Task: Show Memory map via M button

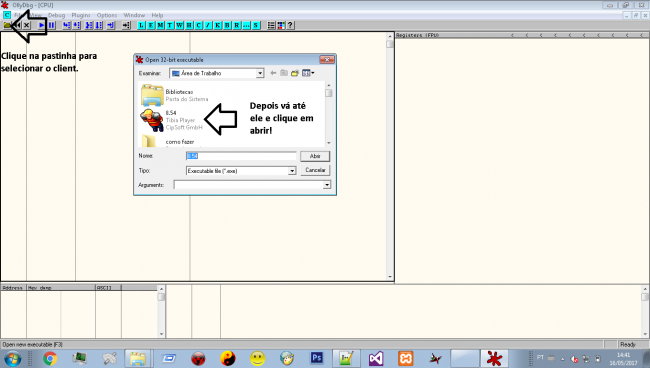Action: [160, 25]
